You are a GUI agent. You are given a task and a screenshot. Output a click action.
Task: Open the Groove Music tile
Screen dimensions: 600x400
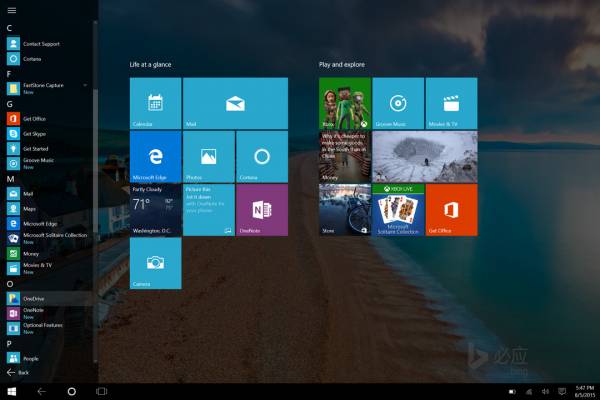point(398,103)
